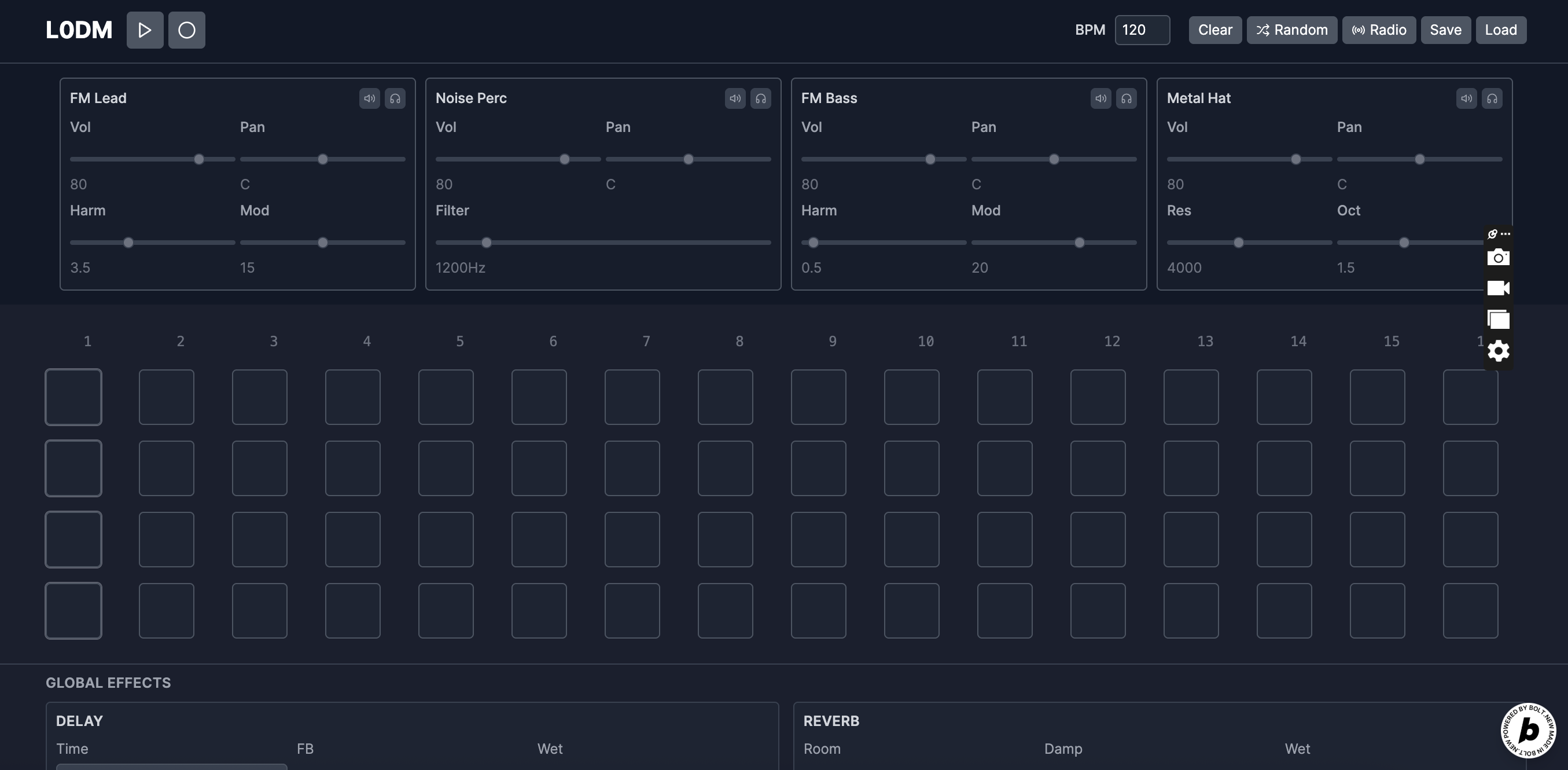Mute the Metal Hat track
Image resolution: width=1568 pixels, height=770 pixels.
point(1466,98)
